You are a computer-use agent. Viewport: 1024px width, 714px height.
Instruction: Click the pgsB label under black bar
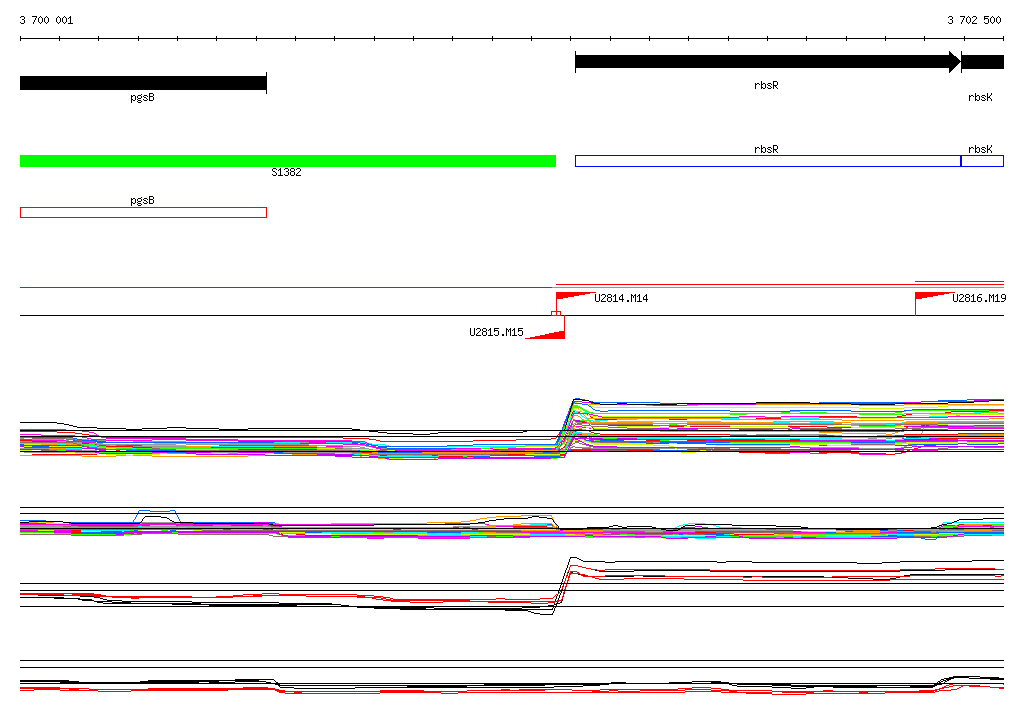[142, 97]
